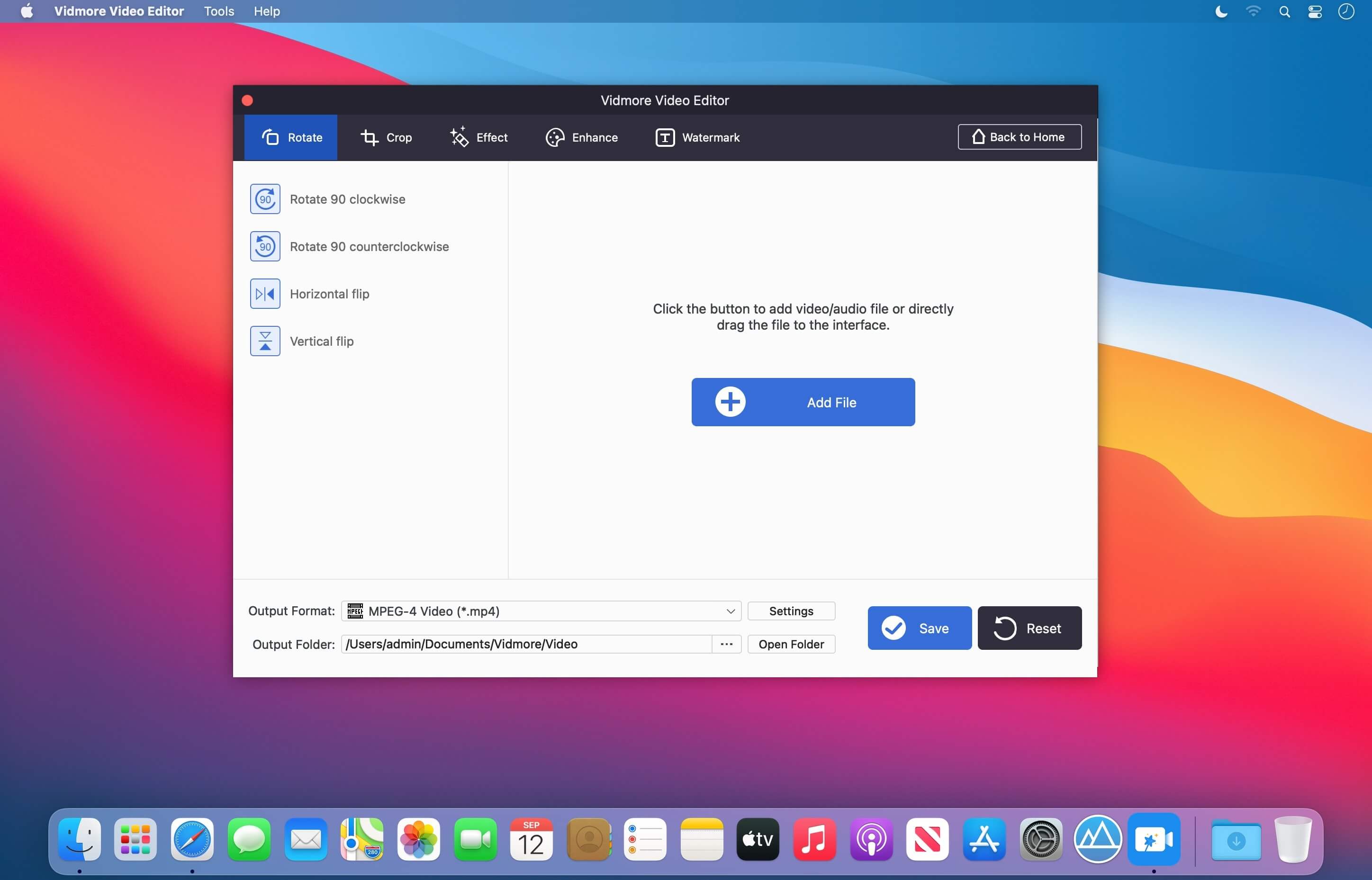Click the Output Folder path field

(x=526, y=644)
